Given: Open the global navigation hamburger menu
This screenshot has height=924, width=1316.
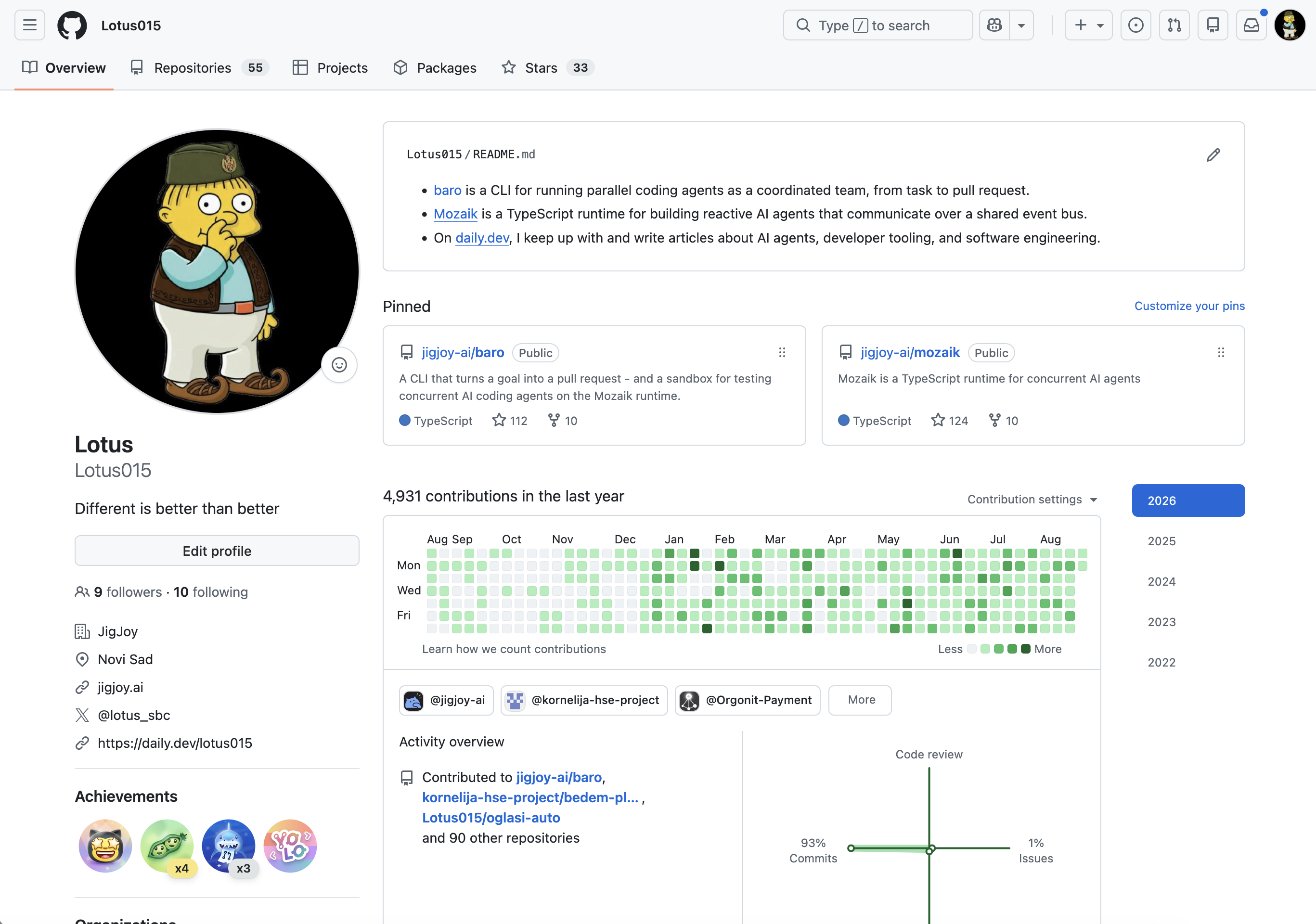Looking at the screenshot, I should pos(30,25).
